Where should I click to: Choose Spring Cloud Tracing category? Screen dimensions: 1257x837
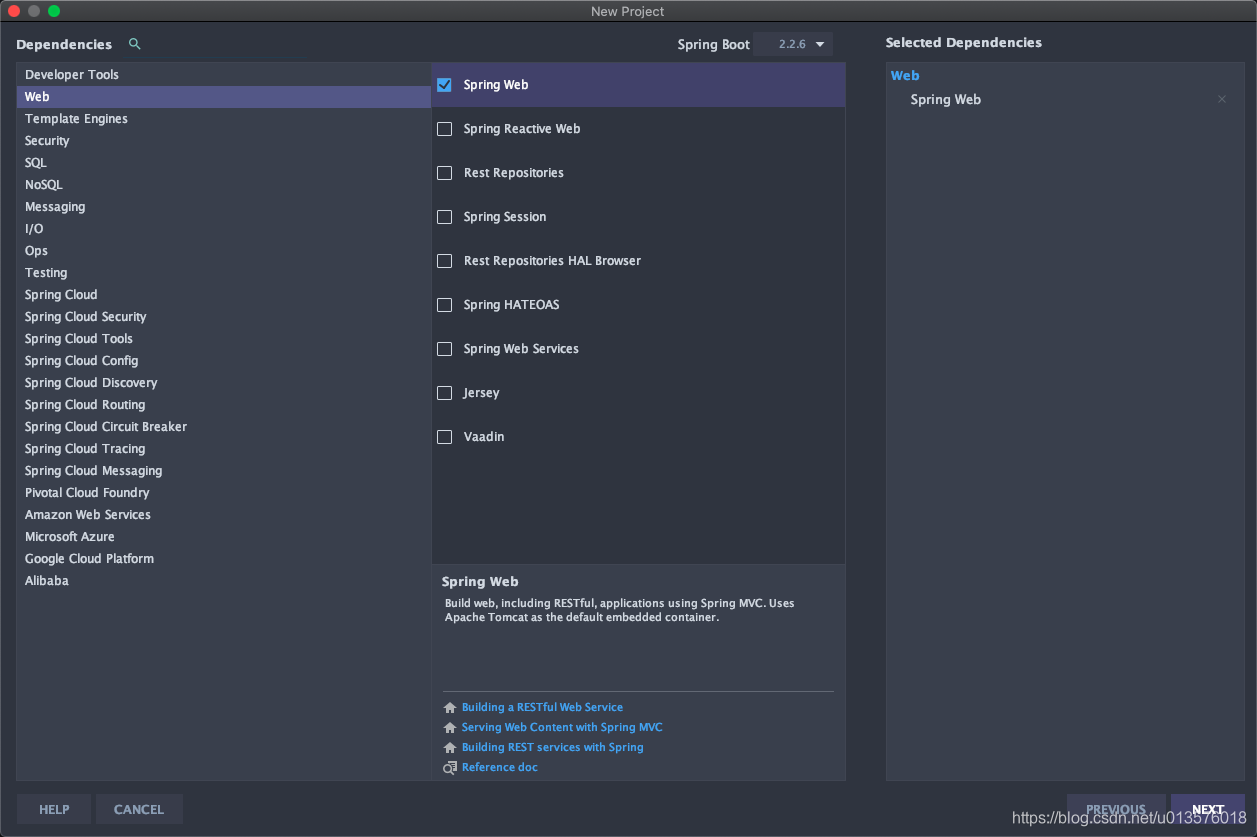pyautogui.click(x=223, y=449)
